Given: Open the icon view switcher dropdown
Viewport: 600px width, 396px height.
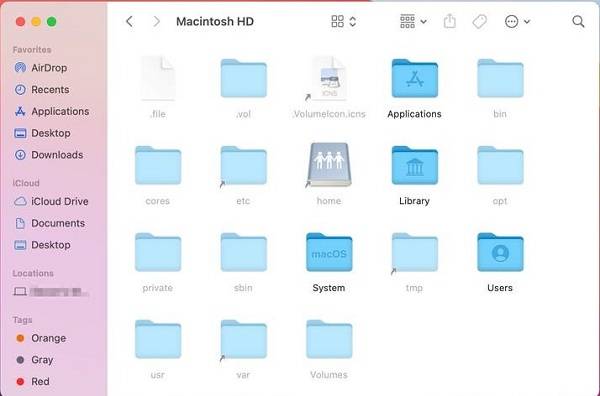Looking at the screenshot, I should [344, 21].
